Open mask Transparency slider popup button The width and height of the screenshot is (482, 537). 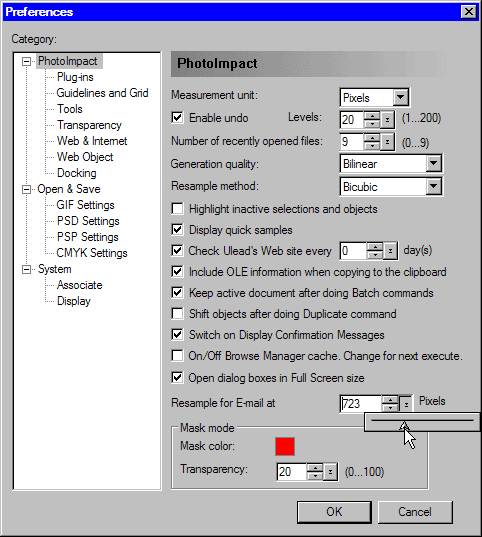(331, 472)
